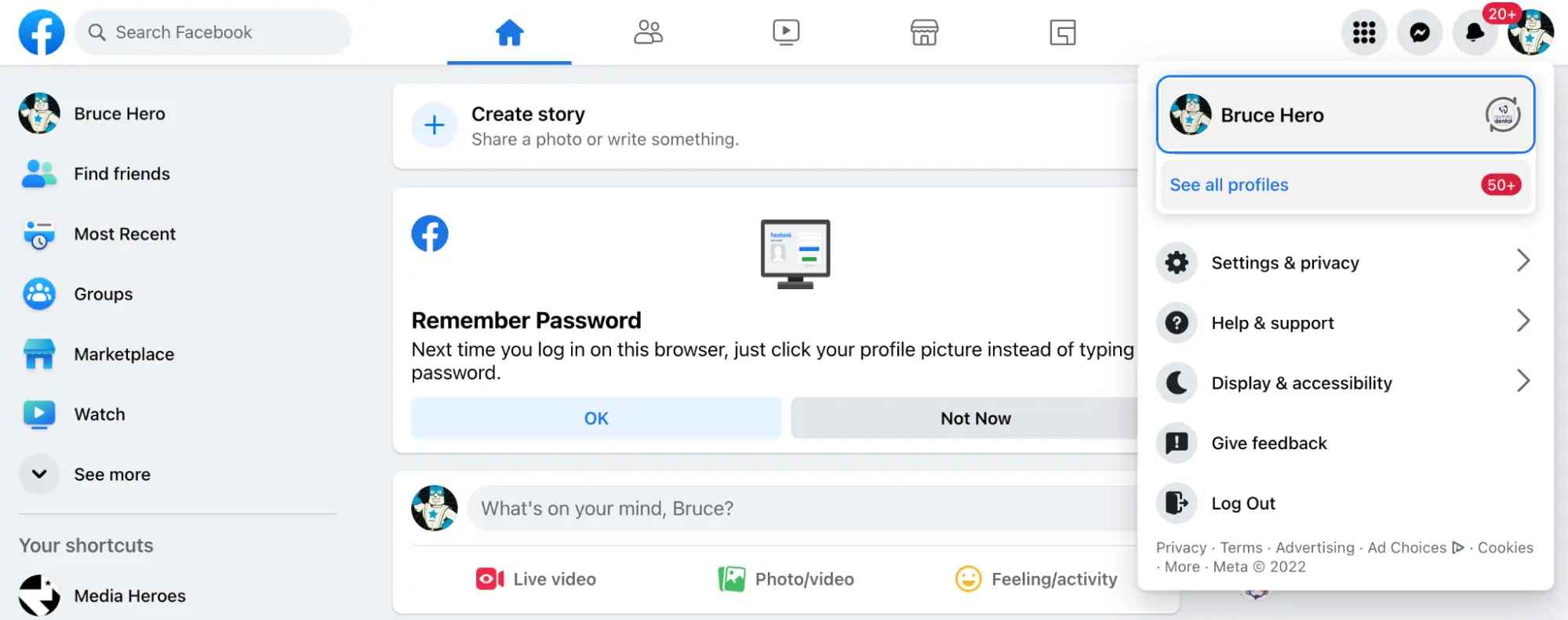
Task: Open Messenger from the top bar
Action: 1420,32
